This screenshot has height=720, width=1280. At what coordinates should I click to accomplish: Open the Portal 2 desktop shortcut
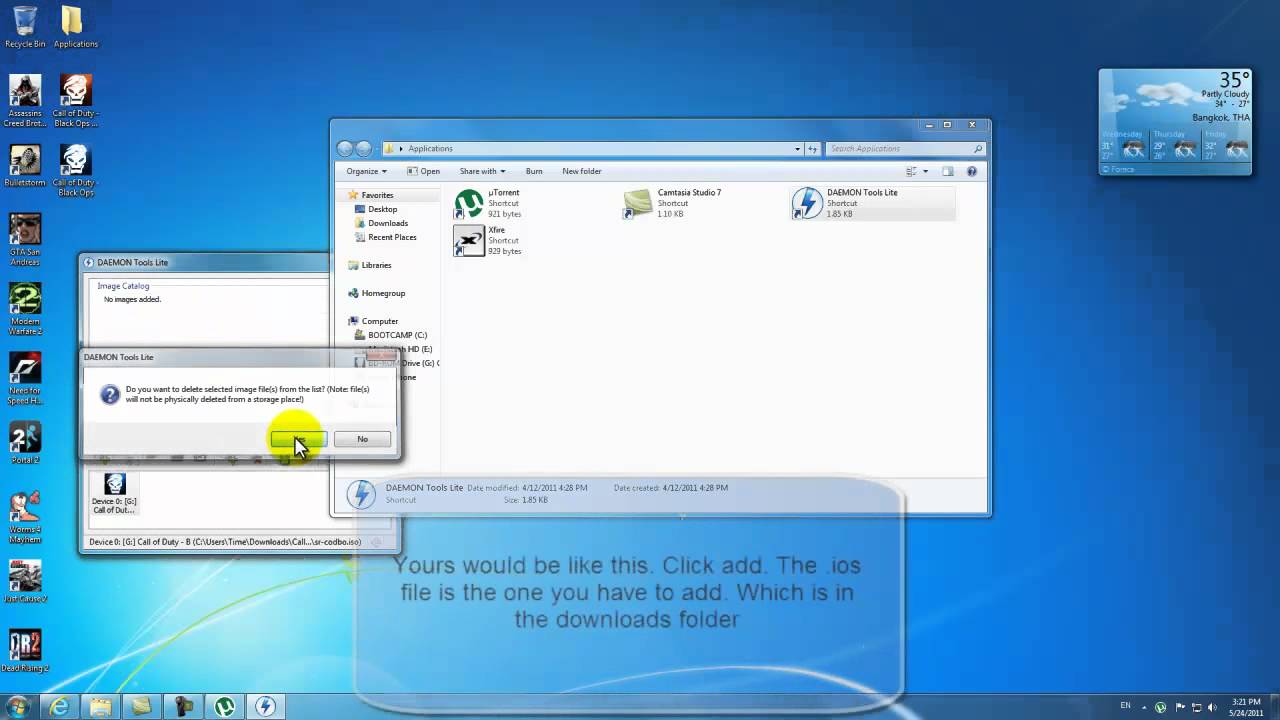pyautogui.click(x=25, y=443)
